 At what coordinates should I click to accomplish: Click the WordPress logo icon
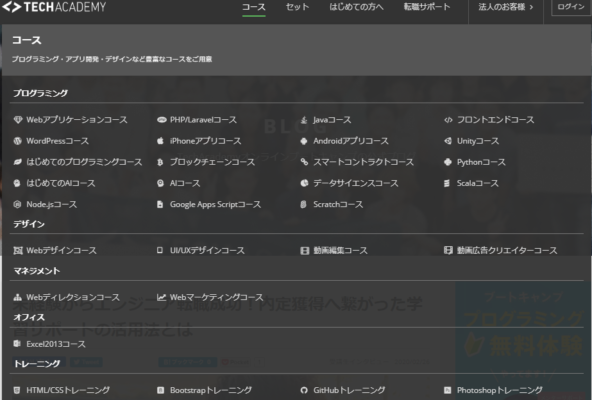click(x=17, y=141)
